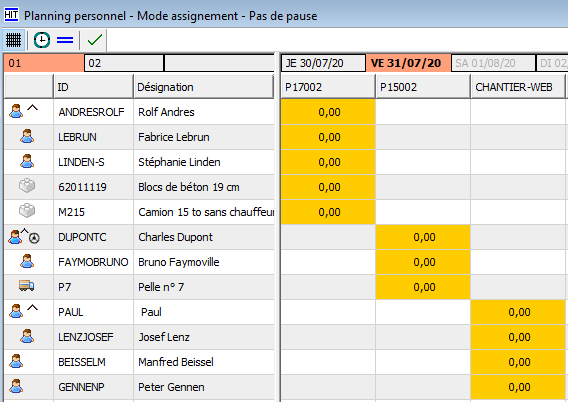This screenshot has width=568, height=402.
Task: Select the 02 tab
Action: click(x=124, y=63)
